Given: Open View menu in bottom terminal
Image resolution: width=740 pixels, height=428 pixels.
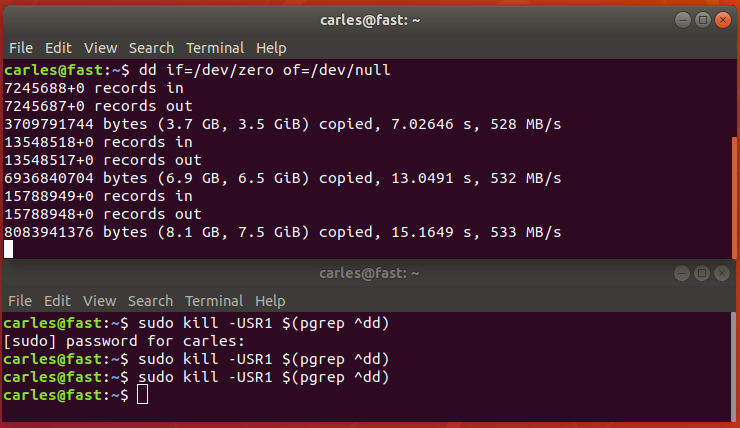Looking at the screenshot, I should 100,301.
